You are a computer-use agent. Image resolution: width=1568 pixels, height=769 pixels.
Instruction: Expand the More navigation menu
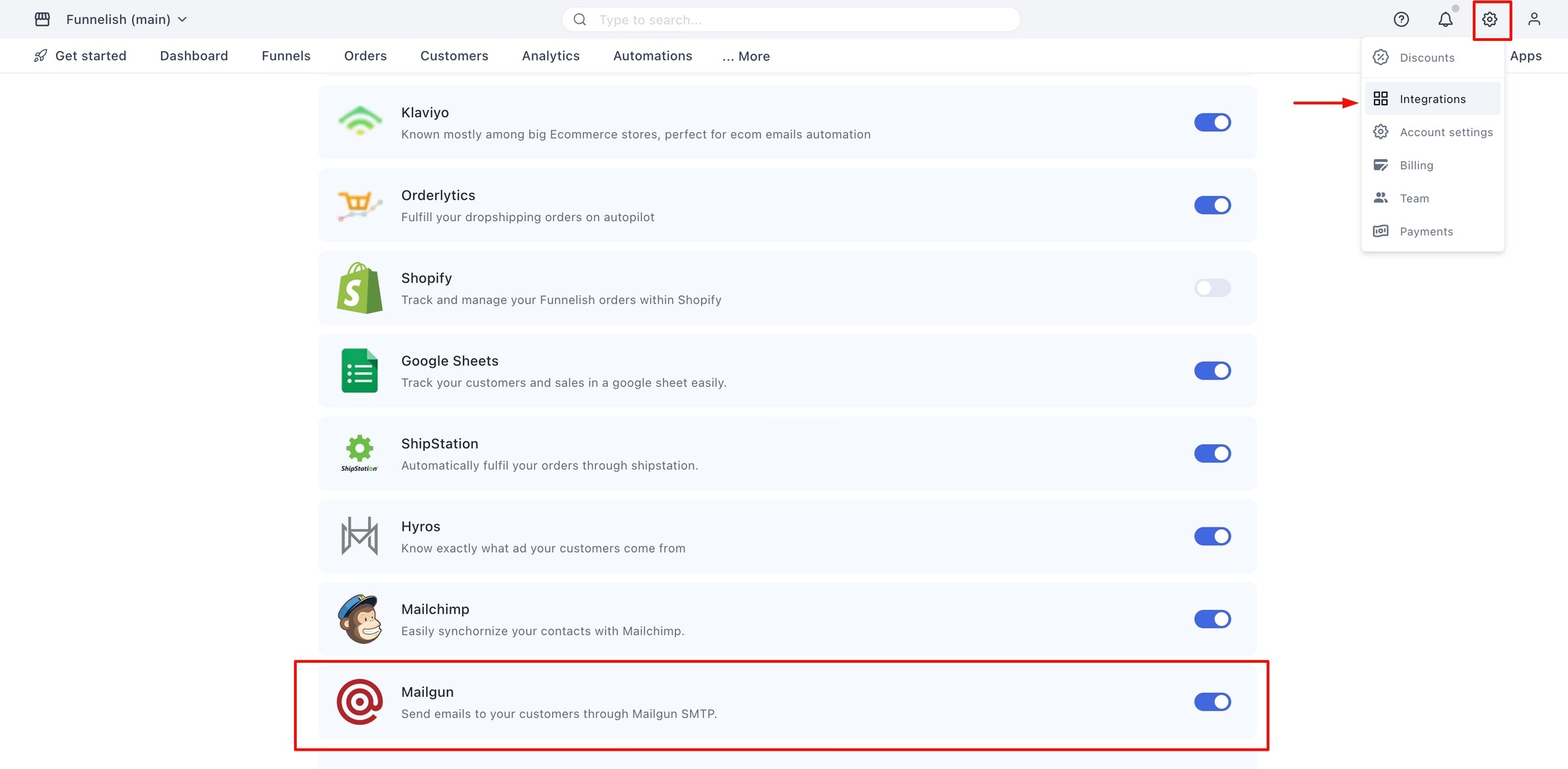746,56
